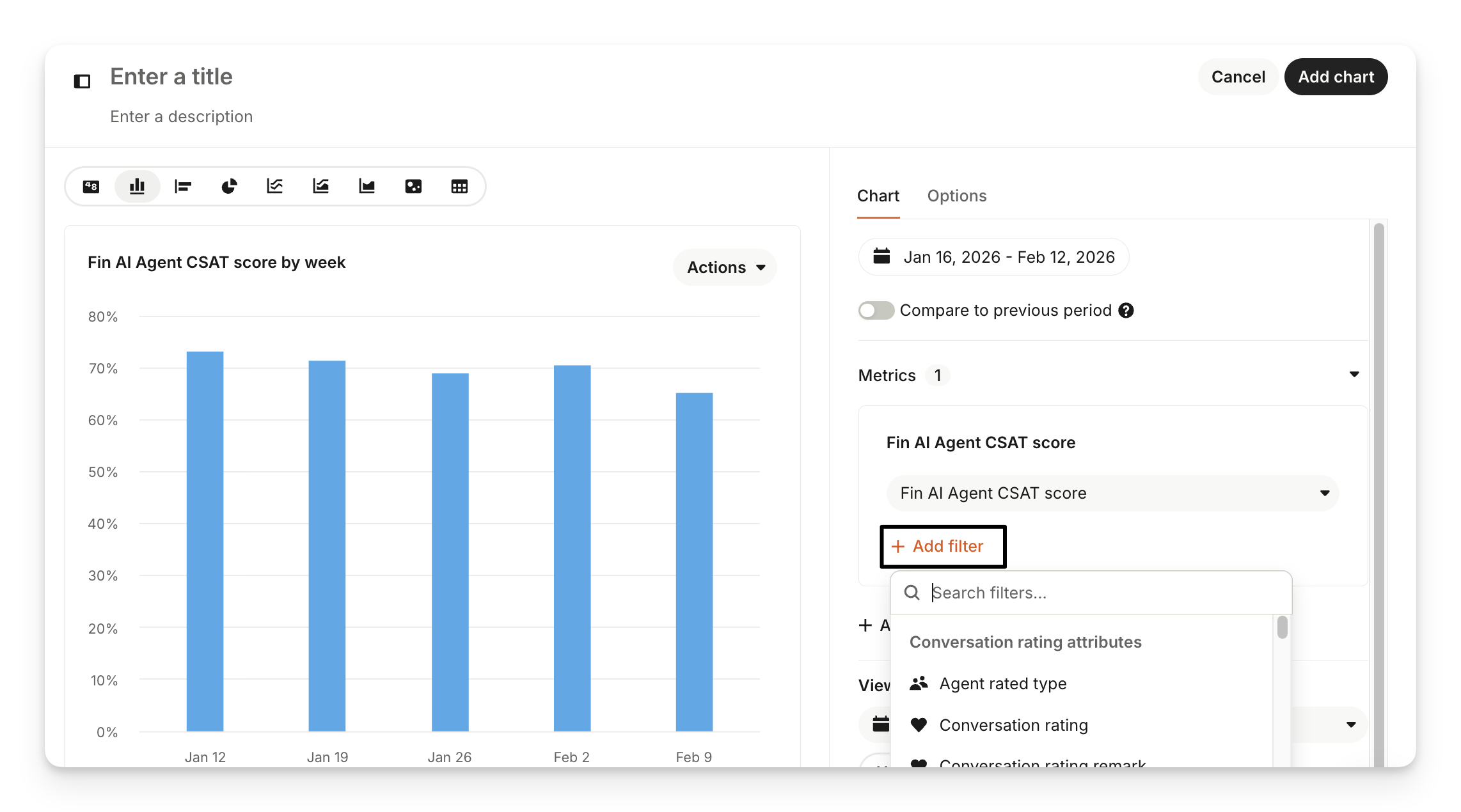
Task: Select the Agent rated type filter
Action: 1002,683
